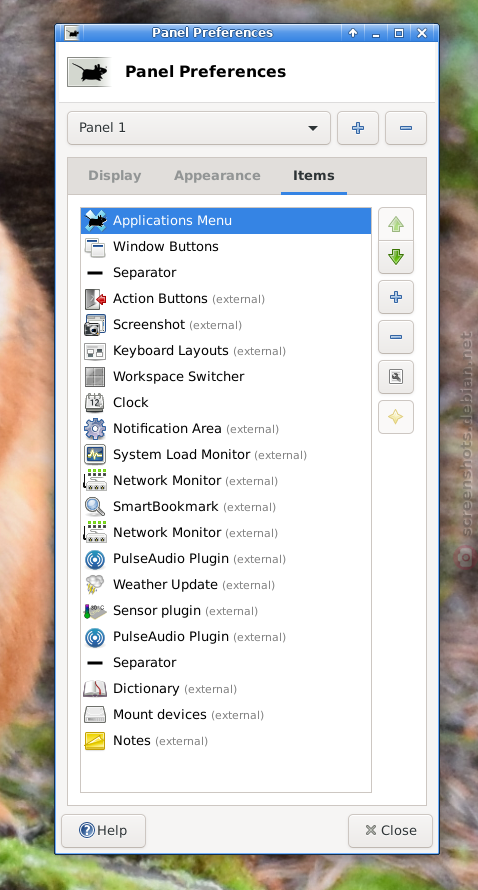Image resolution: width=478 pixels, height=890 pixels.
Task: Select the Notes plugin entry
Action: tap(226, 741)
